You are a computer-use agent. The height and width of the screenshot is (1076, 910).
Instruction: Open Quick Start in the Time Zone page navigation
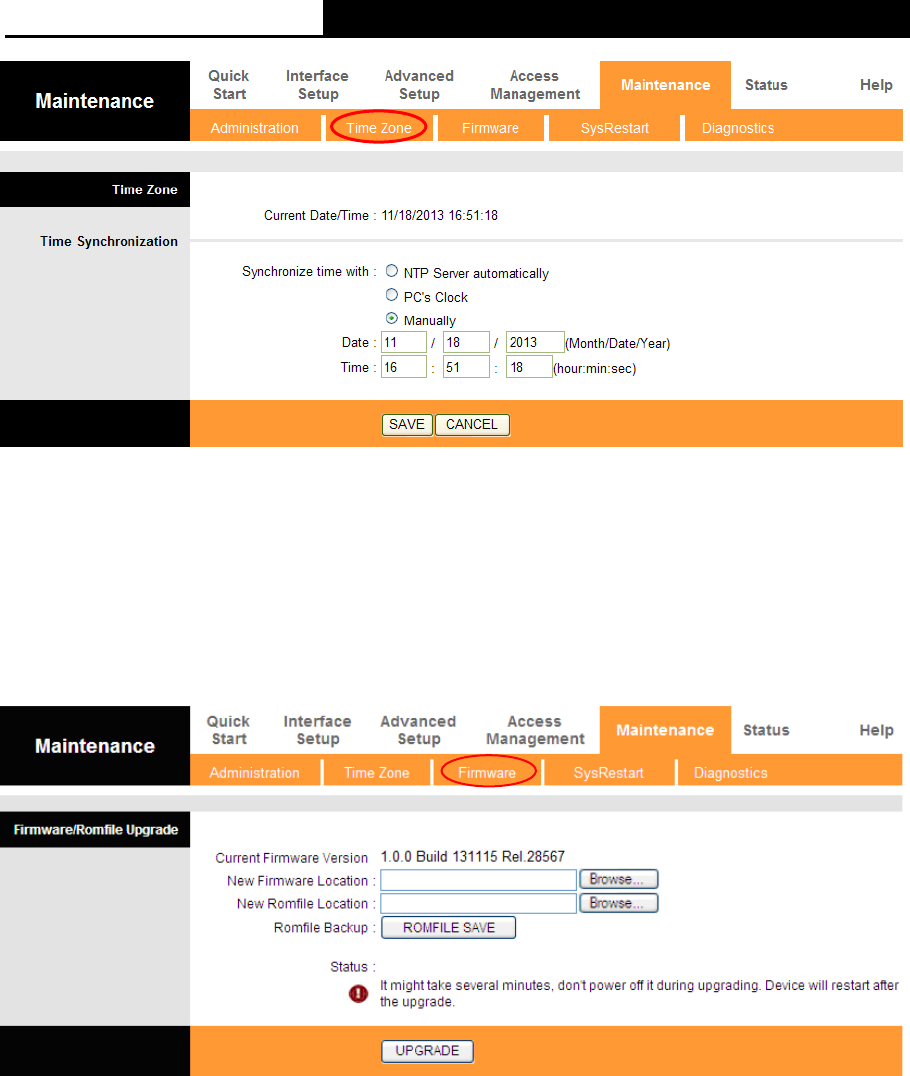click(229, 85)
